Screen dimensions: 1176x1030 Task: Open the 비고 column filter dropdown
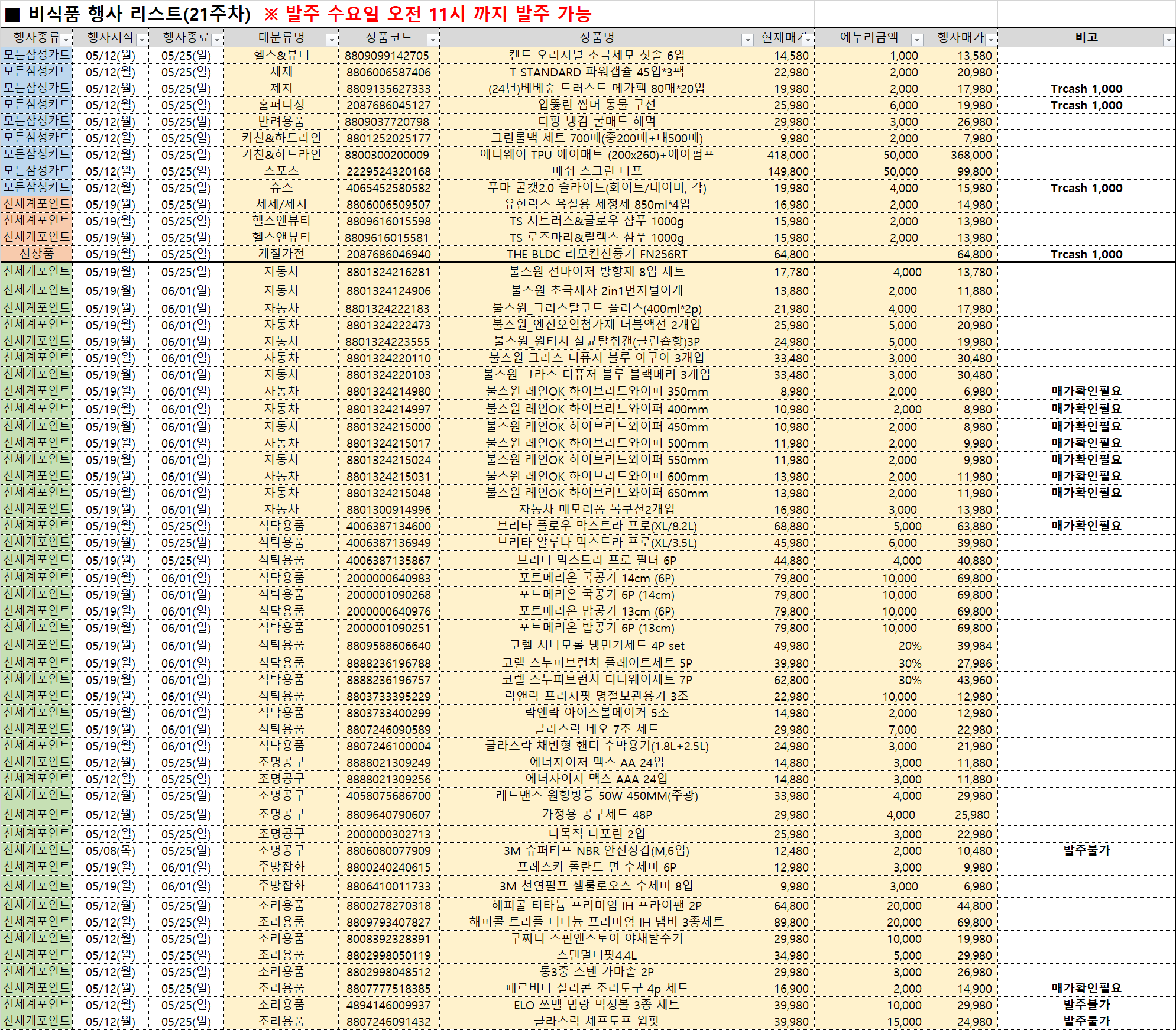pyautogui.click(x=1168, y=40)
